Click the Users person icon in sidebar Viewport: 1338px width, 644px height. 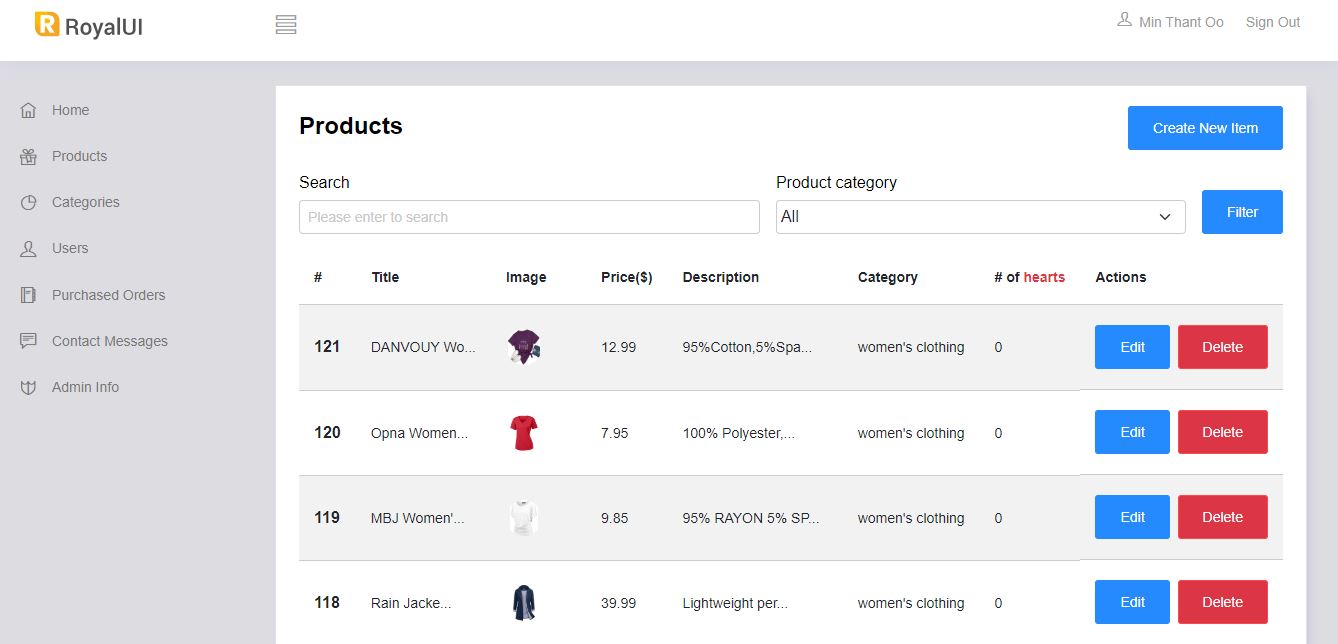[x=28, y=248]
